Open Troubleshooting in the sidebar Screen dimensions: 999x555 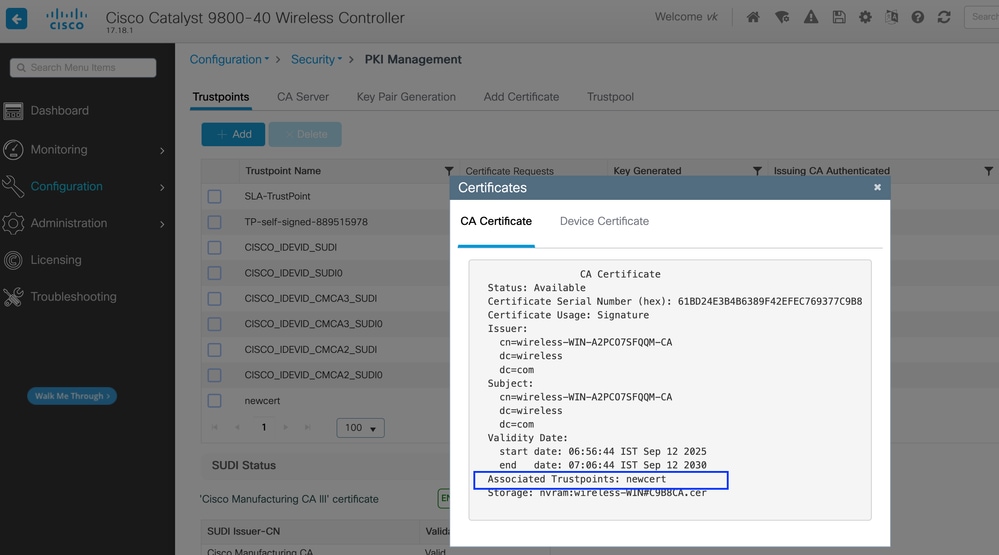click(x=73, y=297)
